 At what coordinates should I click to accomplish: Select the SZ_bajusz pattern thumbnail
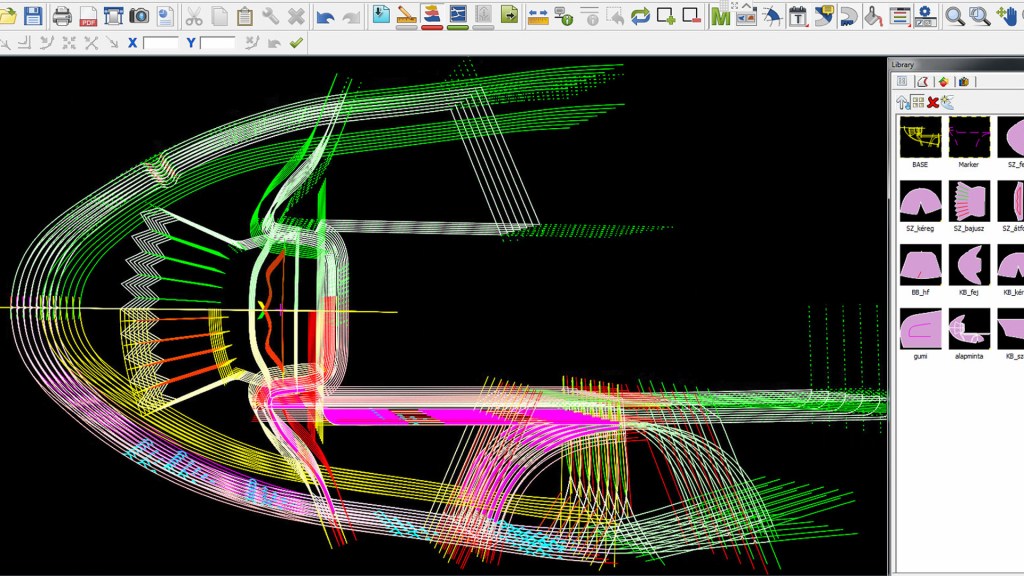[969, 201]
